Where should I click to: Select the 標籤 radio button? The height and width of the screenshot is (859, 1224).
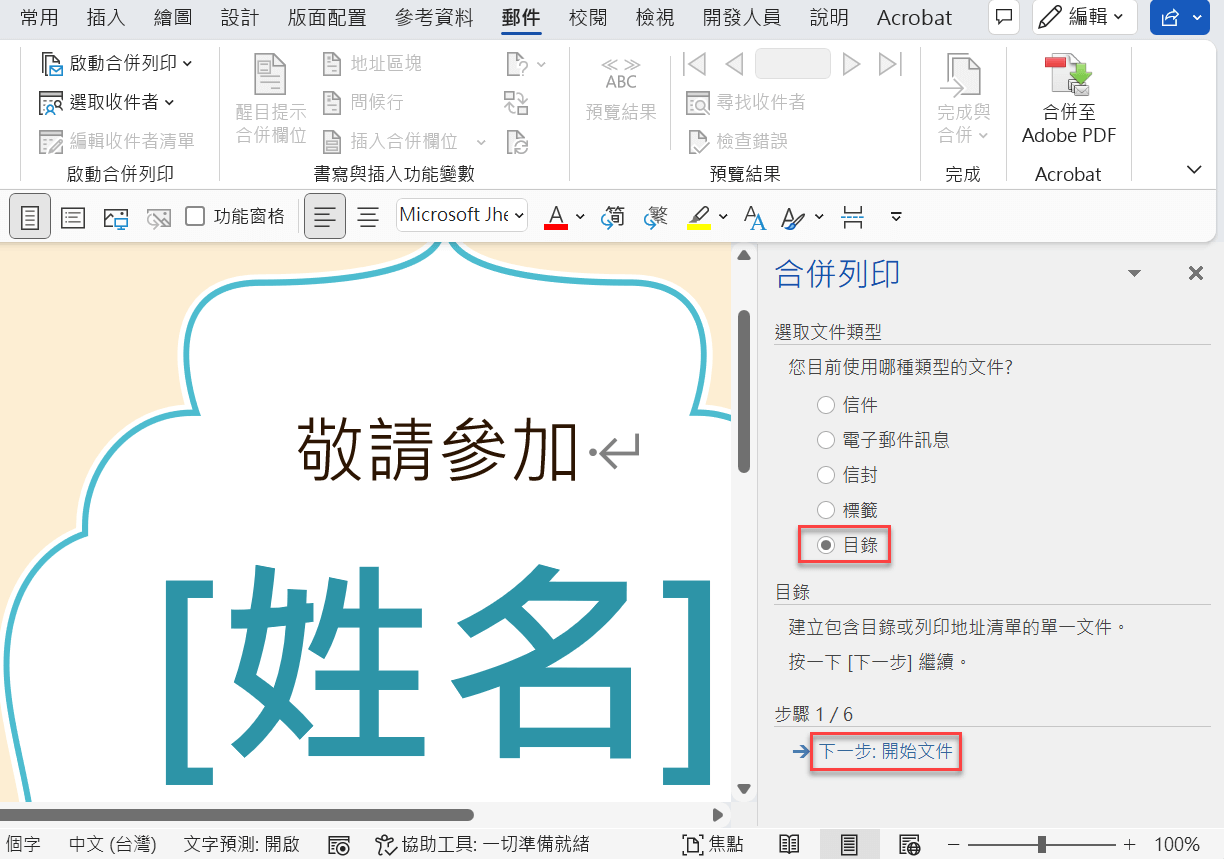pyautogui.click(x=826, y=510)
